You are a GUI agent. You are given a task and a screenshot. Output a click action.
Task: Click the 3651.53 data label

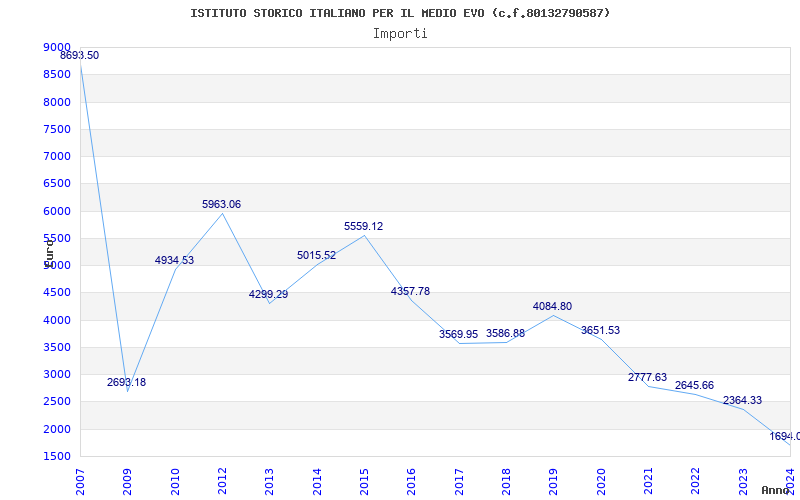[x=600, y=330]
